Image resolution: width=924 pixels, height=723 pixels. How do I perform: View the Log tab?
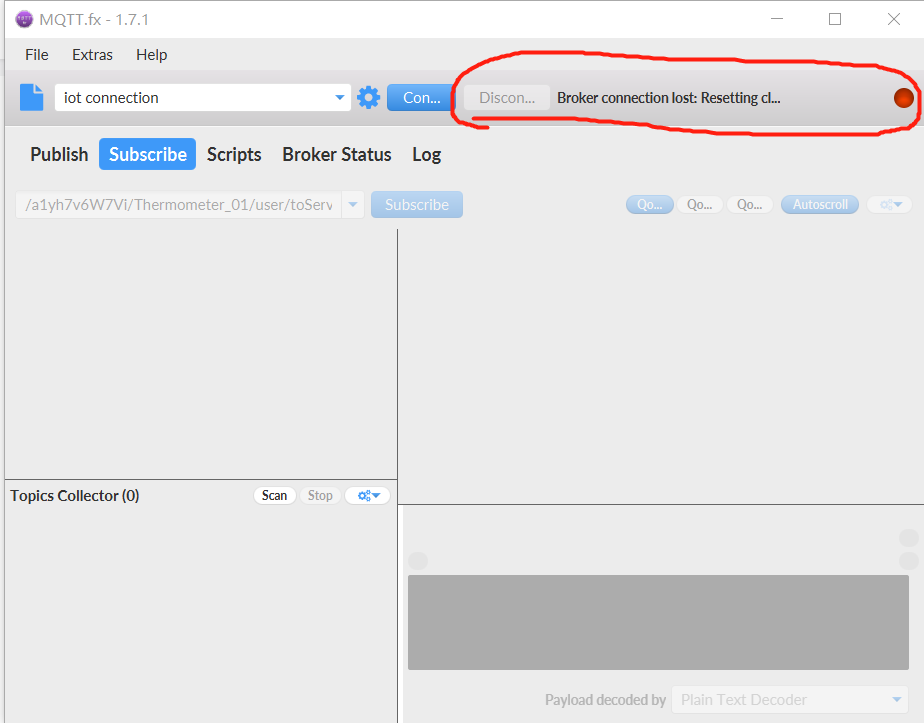427,154
